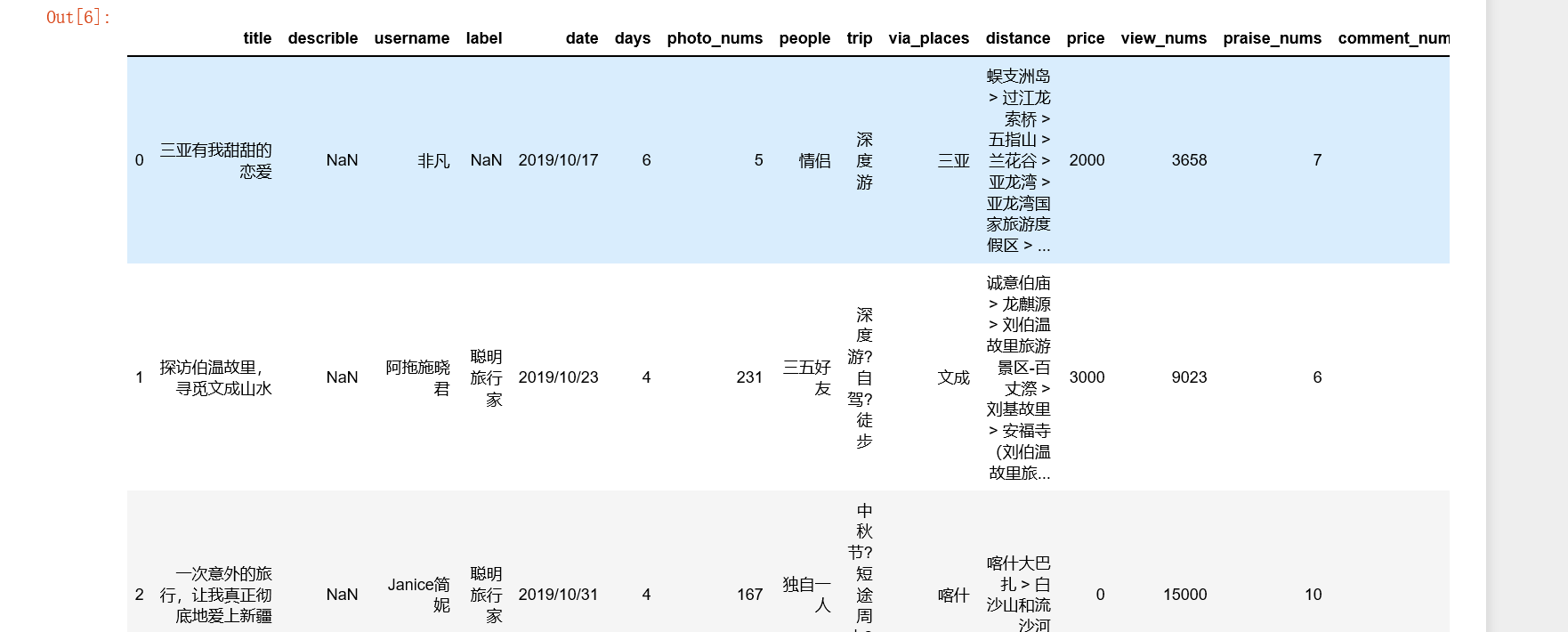Select the distance cell starting with '诚意伯庙'
The image size is (1568, 632).
coord(1018,377)
